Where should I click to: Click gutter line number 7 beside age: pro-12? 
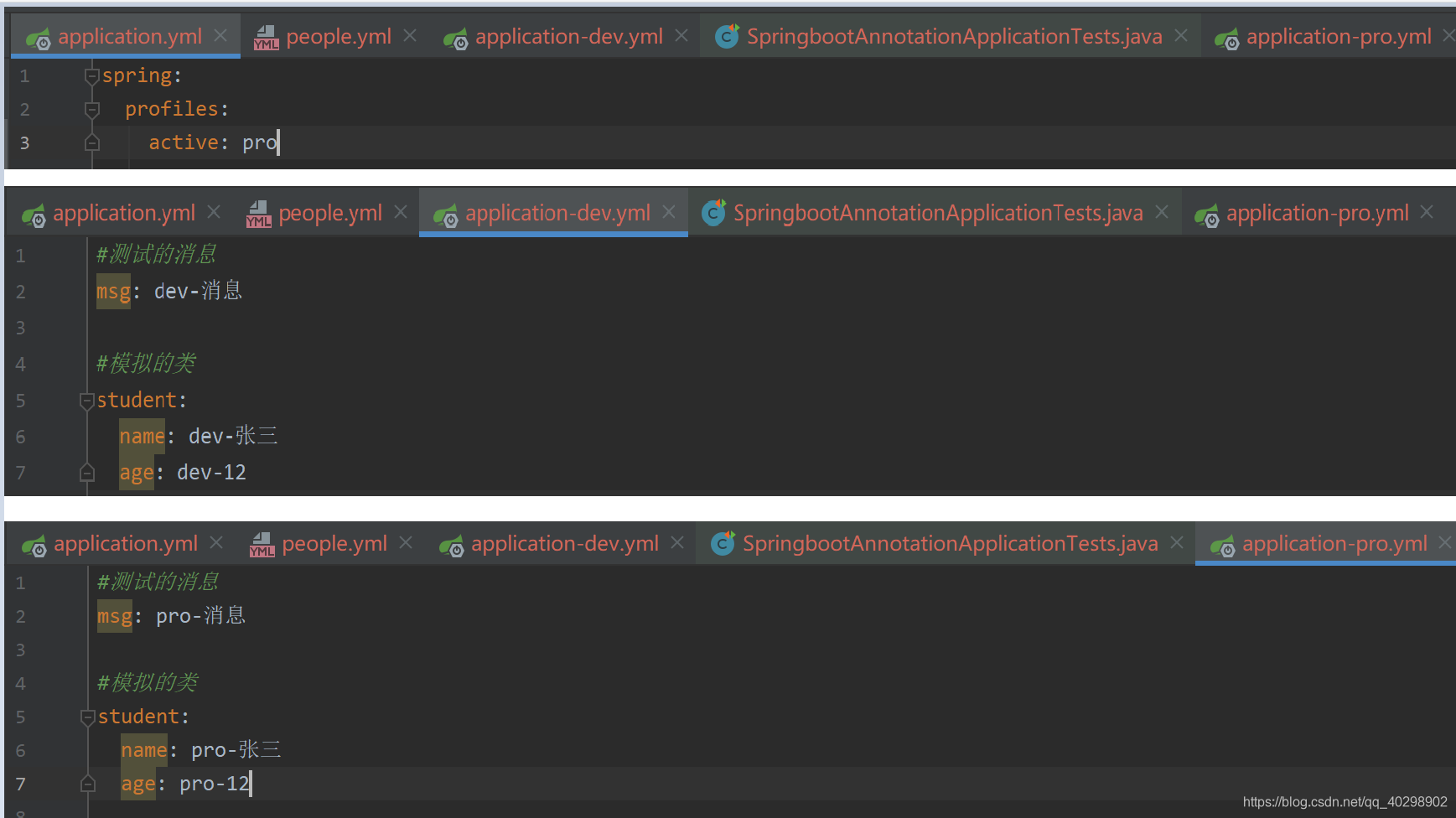[x=21, y=784]
